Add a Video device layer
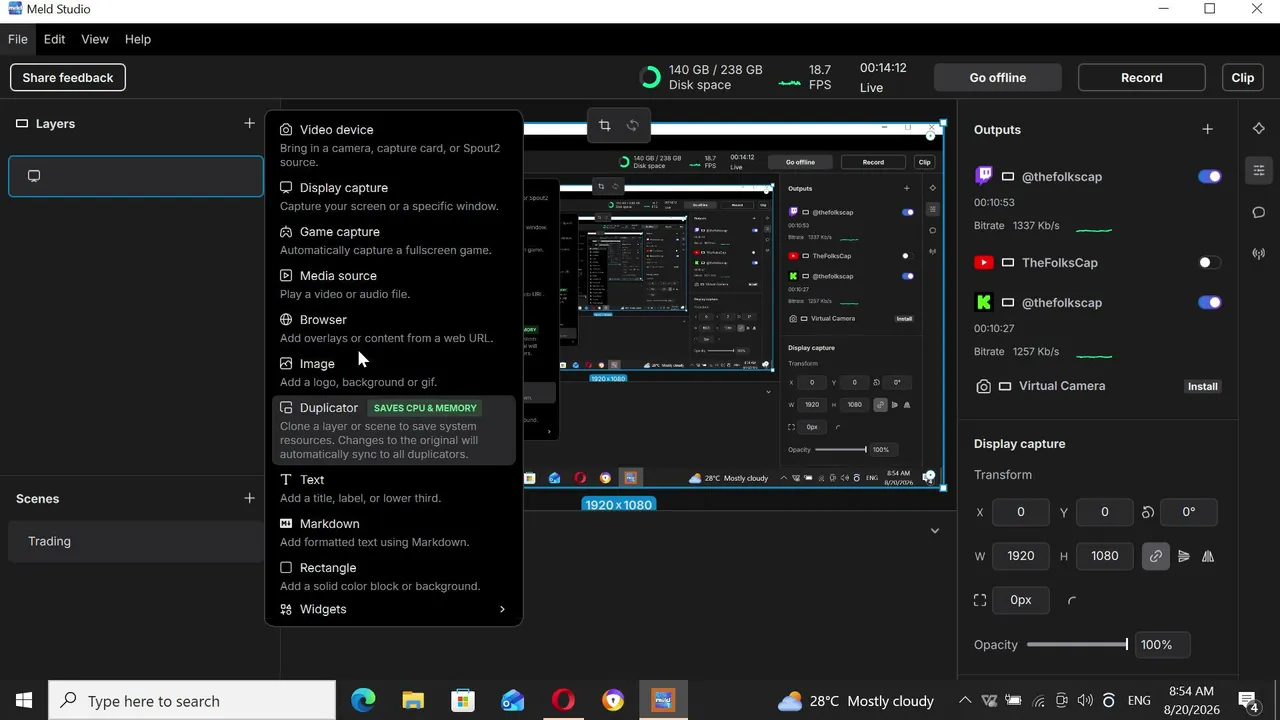Screen dimensions: 1280x720 [x=393, y=145]
